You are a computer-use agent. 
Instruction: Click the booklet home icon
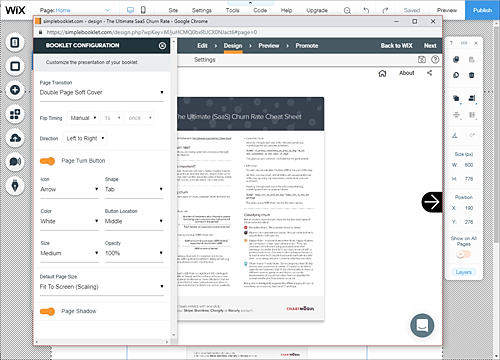[382, 73]
